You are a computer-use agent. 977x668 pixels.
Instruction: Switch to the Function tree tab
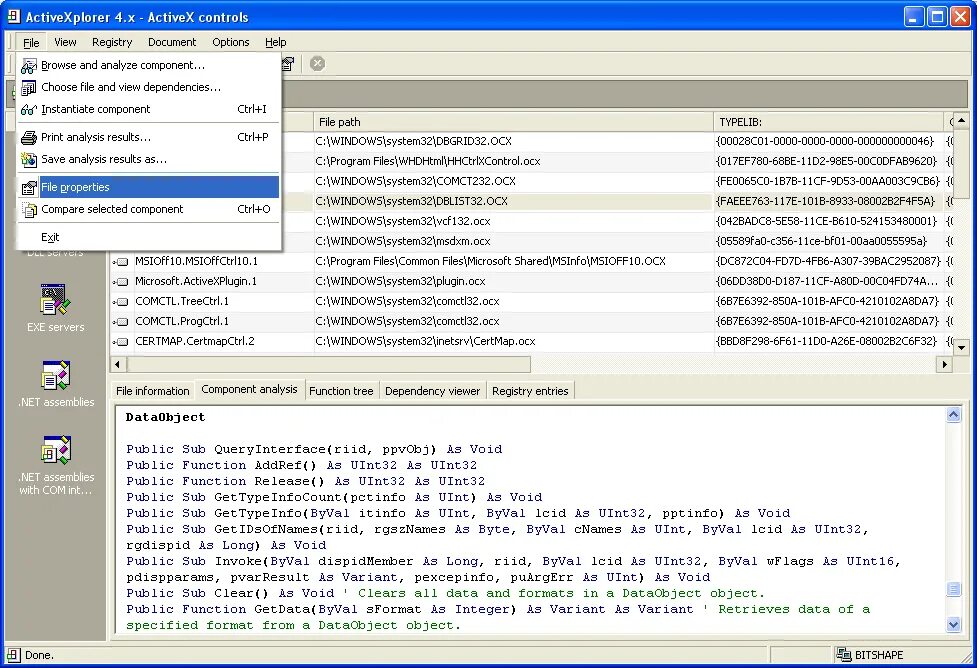tap(341, 391)
